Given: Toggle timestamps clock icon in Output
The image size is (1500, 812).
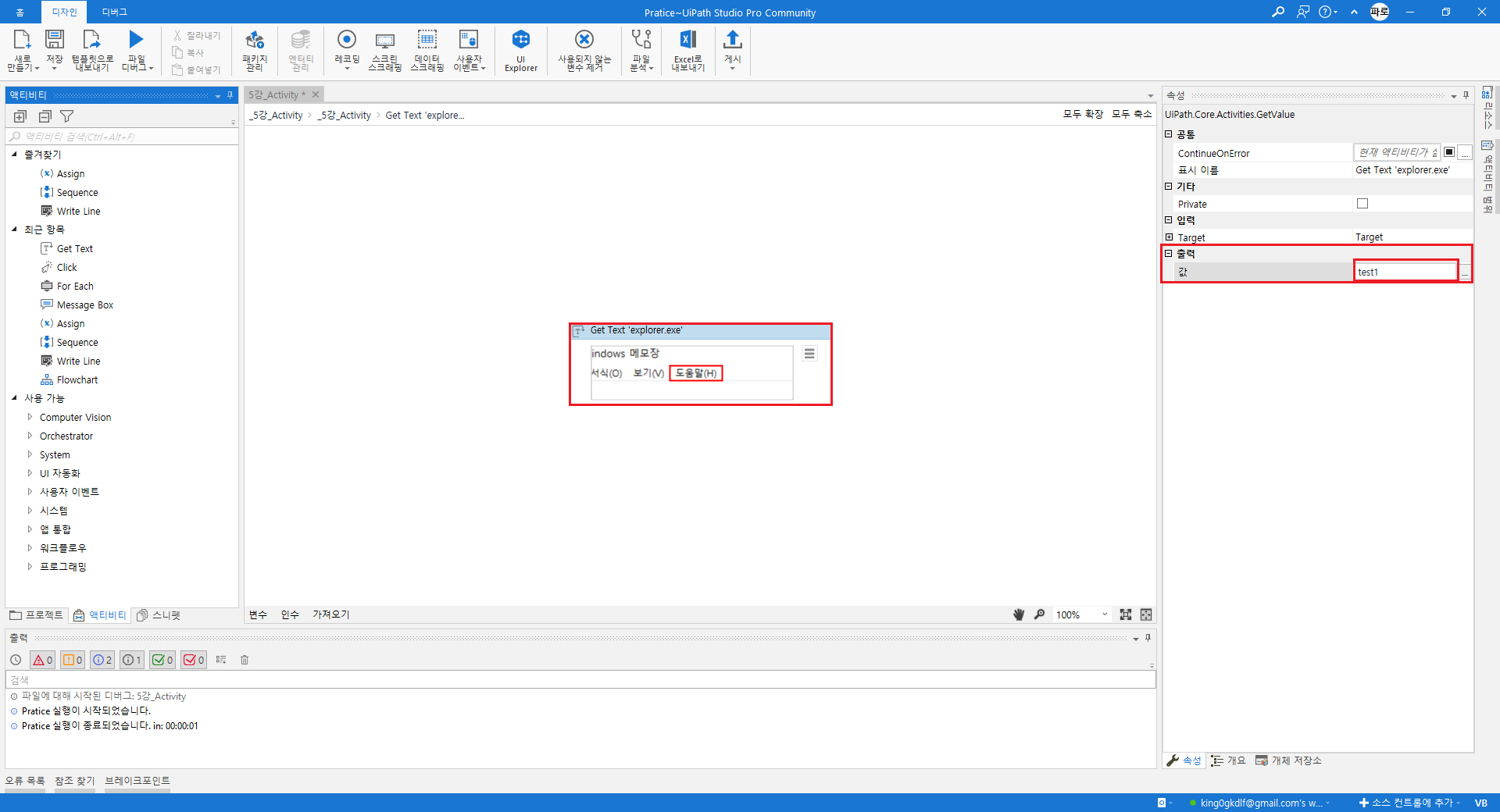Looking at the screenshot, I should pos(16,660).
